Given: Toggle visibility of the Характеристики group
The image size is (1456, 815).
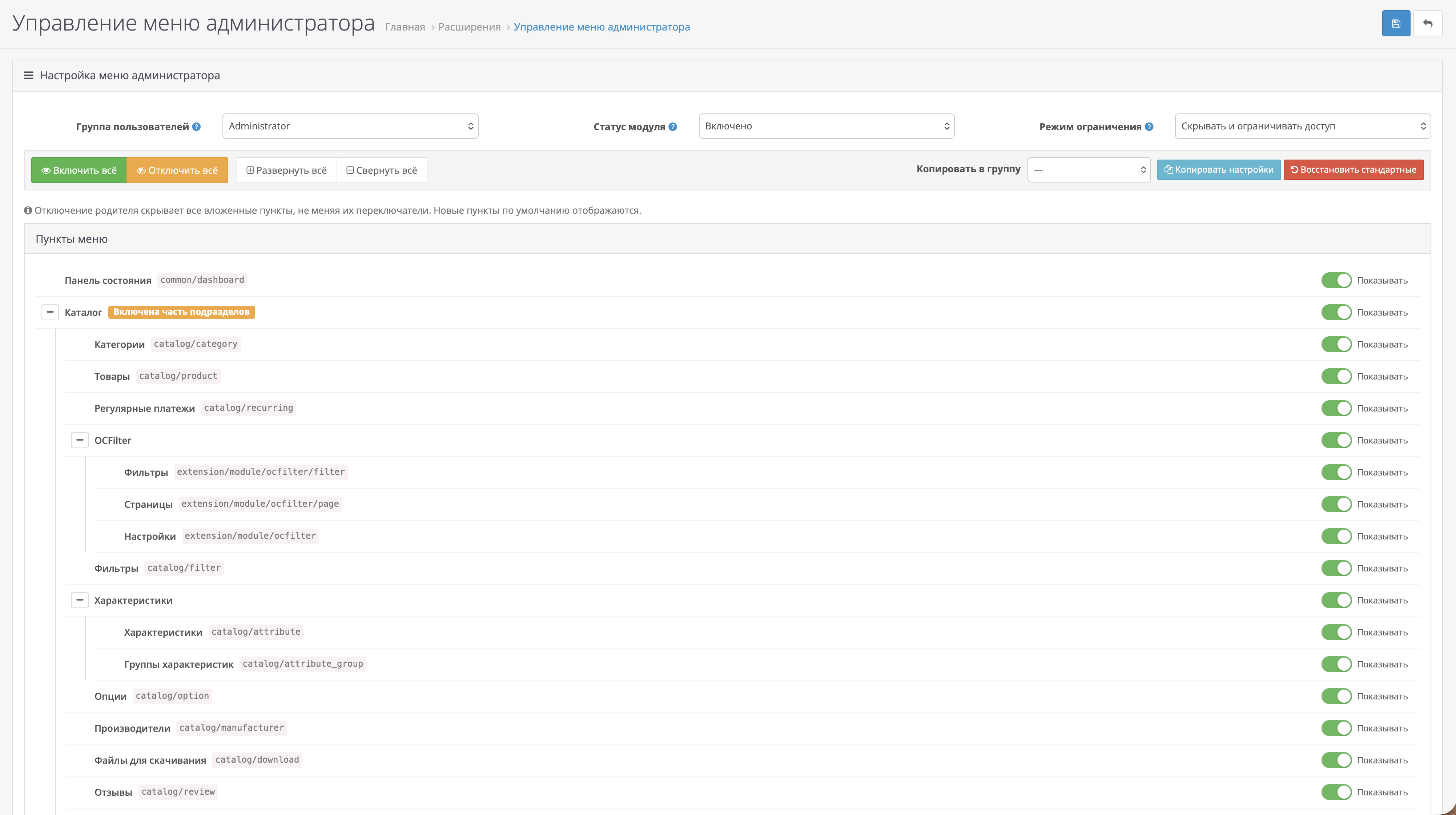Looking at the screenshot, I should [x=1336, y=600].
